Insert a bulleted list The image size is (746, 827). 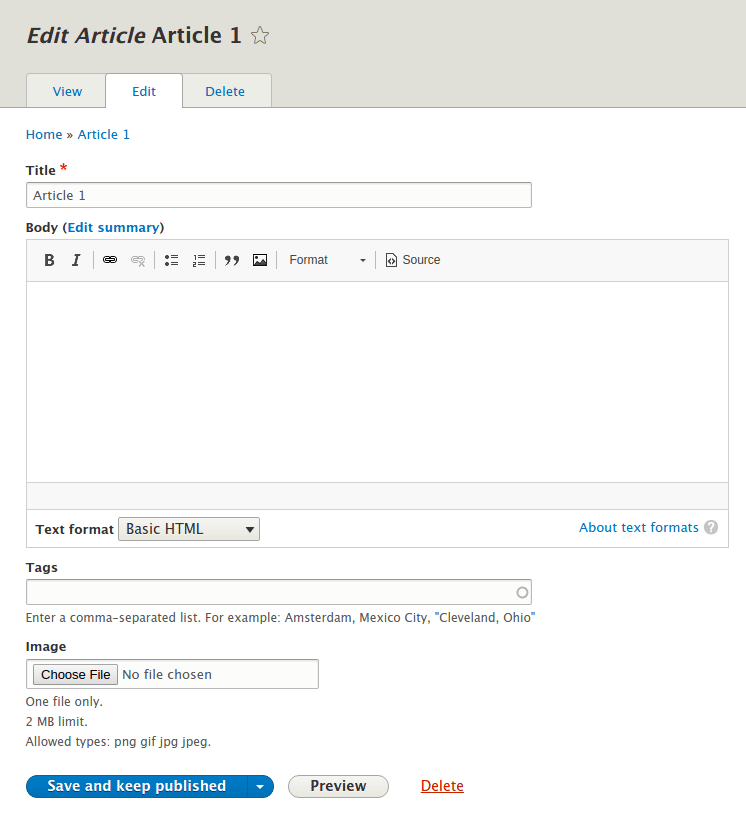tap(171, 260)
